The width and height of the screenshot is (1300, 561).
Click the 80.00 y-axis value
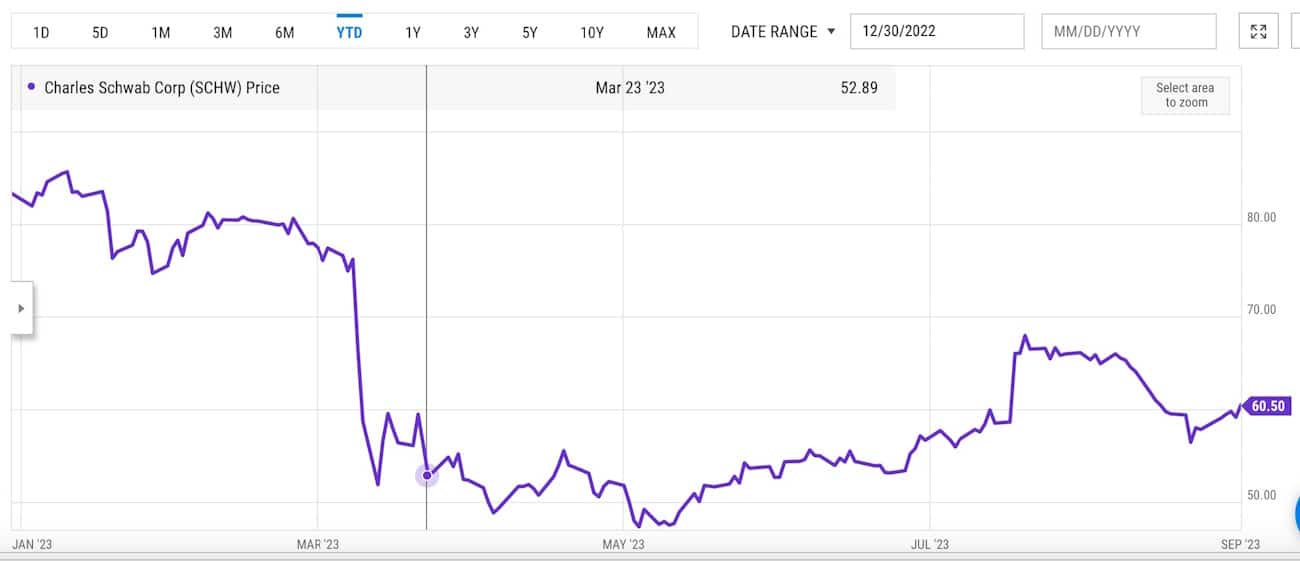pyautogui.click(x=1261, y=217)
